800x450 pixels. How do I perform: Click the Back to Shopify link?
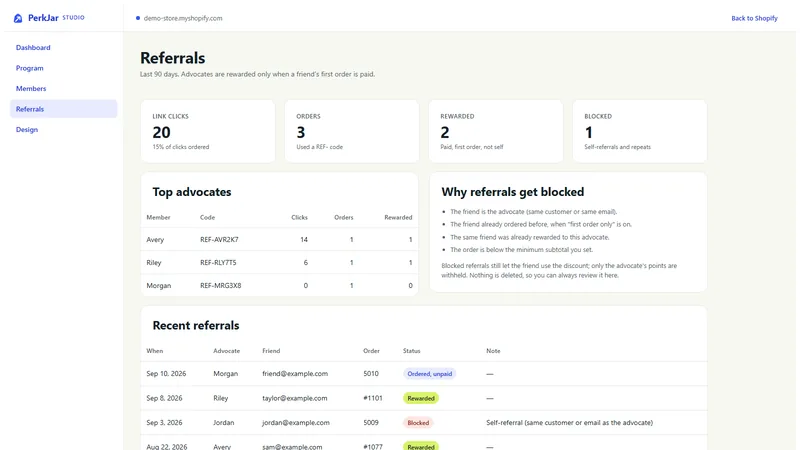[x=754, y=18]
